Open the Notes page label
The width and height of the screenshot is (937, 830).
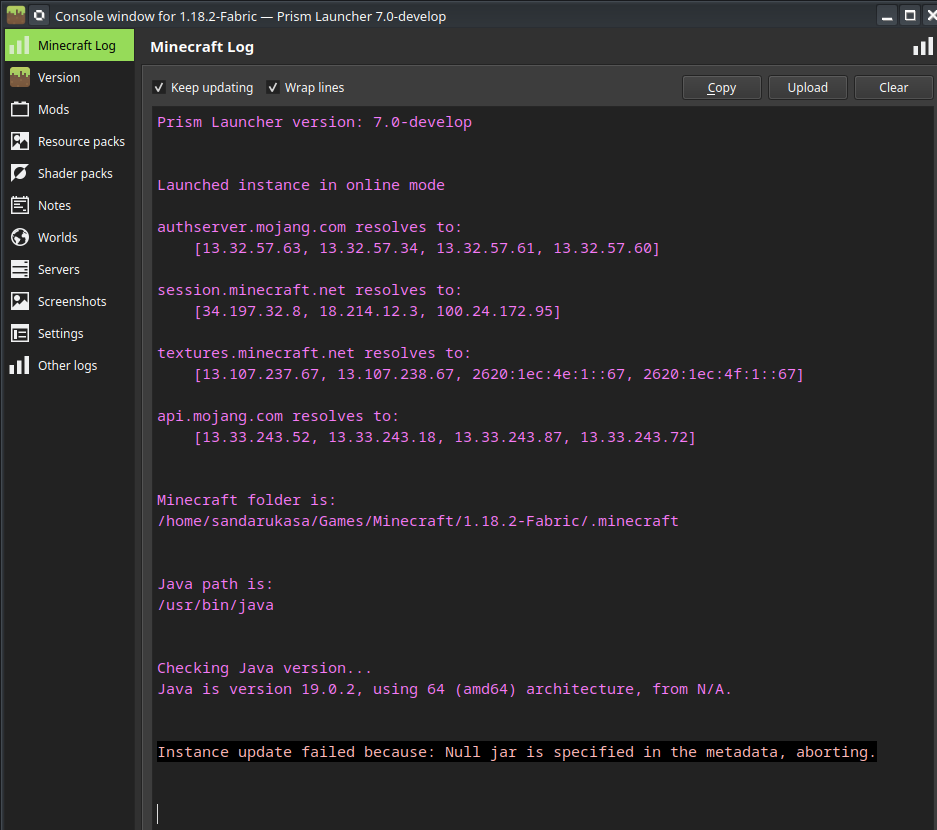coord(54,206)
